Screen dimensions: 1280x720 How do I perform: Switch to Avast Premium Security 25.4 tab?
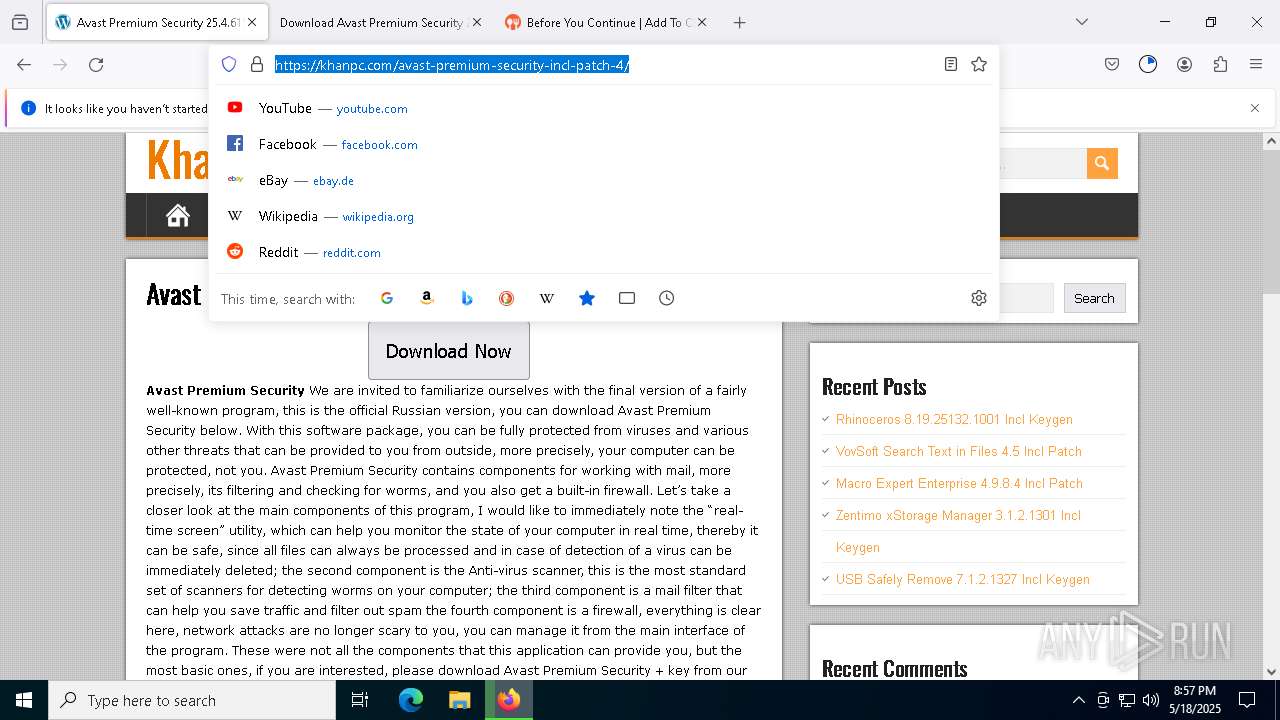pos(156,22)
